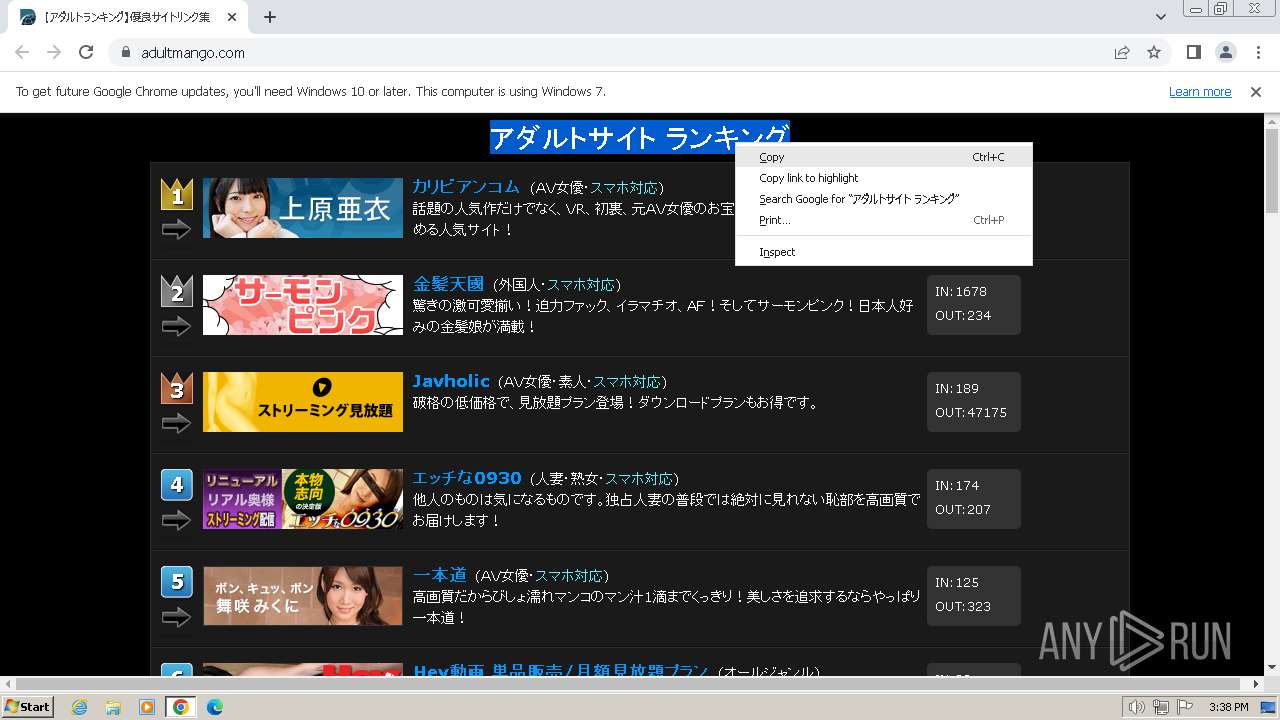Open the Chrome three-dot menu
The height and width of the screenshot is (720, 1280).
click(1257, 52)
